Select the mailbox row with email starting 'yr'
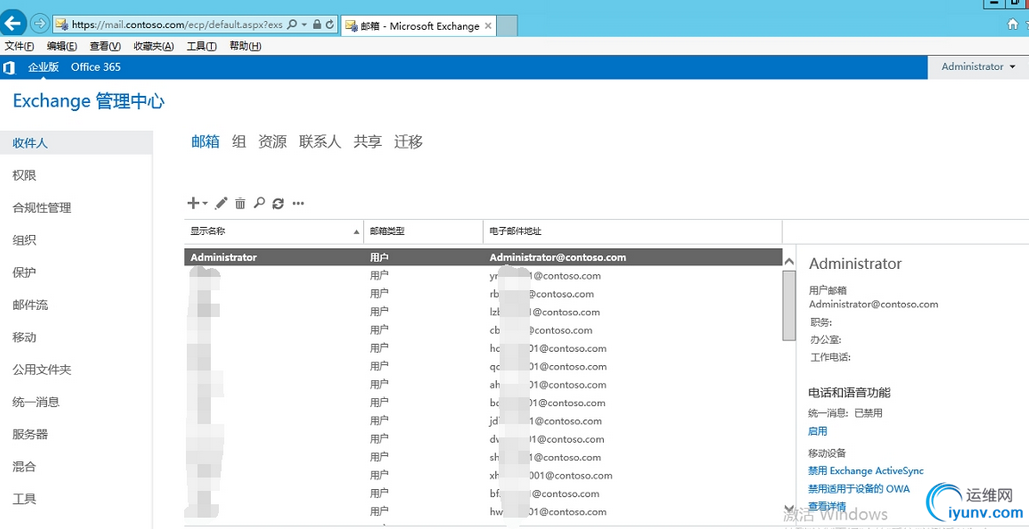1029x529 pixels. tap(483, 276)
